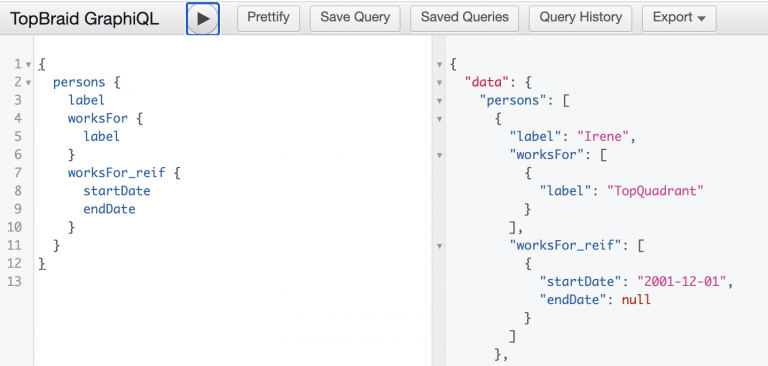Screen dimensions: 768x366
Task: Click the "2001-12-01" date value in results
Action: [x=682, y=282]
